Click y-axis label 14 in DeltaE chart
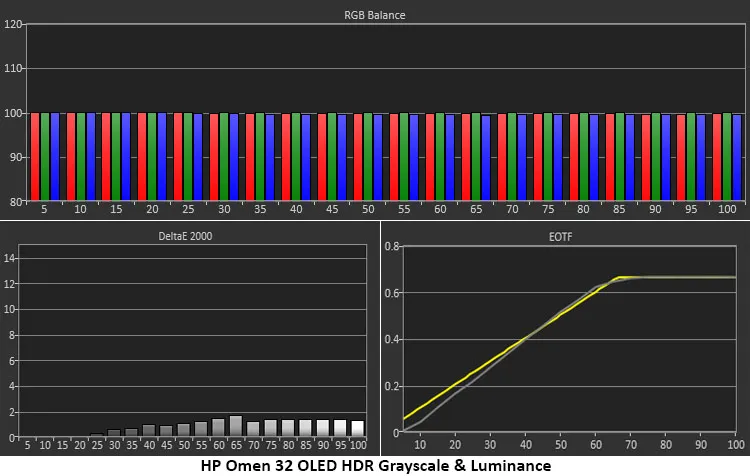This screenshot has height=476, width=750. (10, 258)
